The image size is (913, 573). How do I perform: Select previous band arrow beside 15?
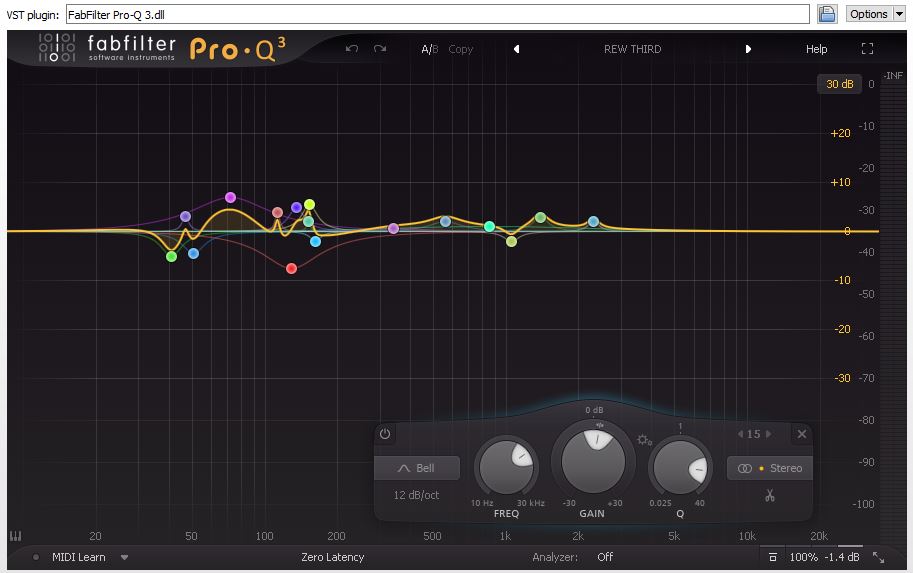point(740,434)
